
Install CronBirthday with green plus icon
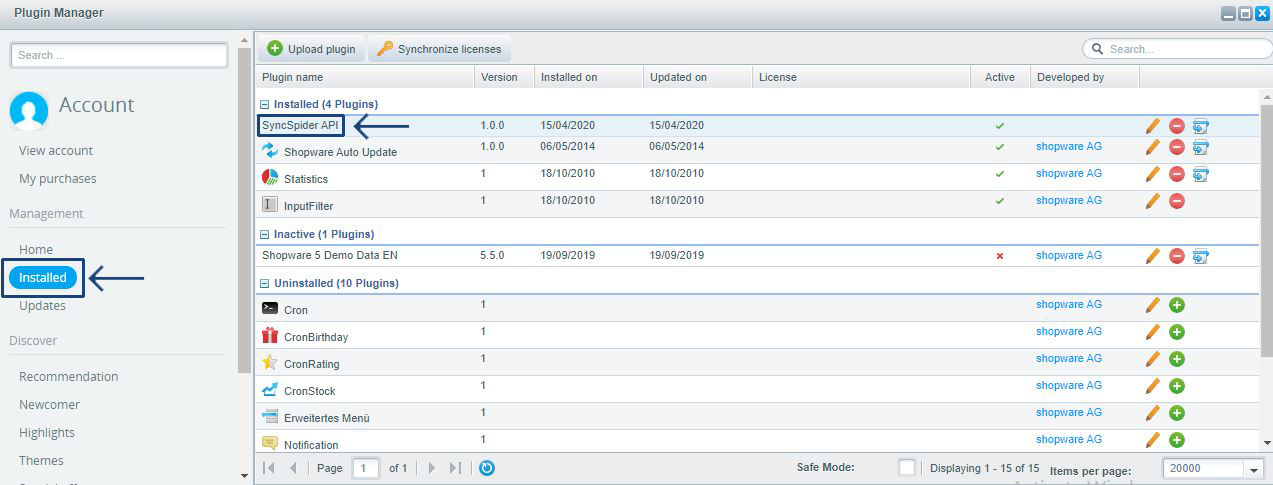click(x=1177, y=332)
